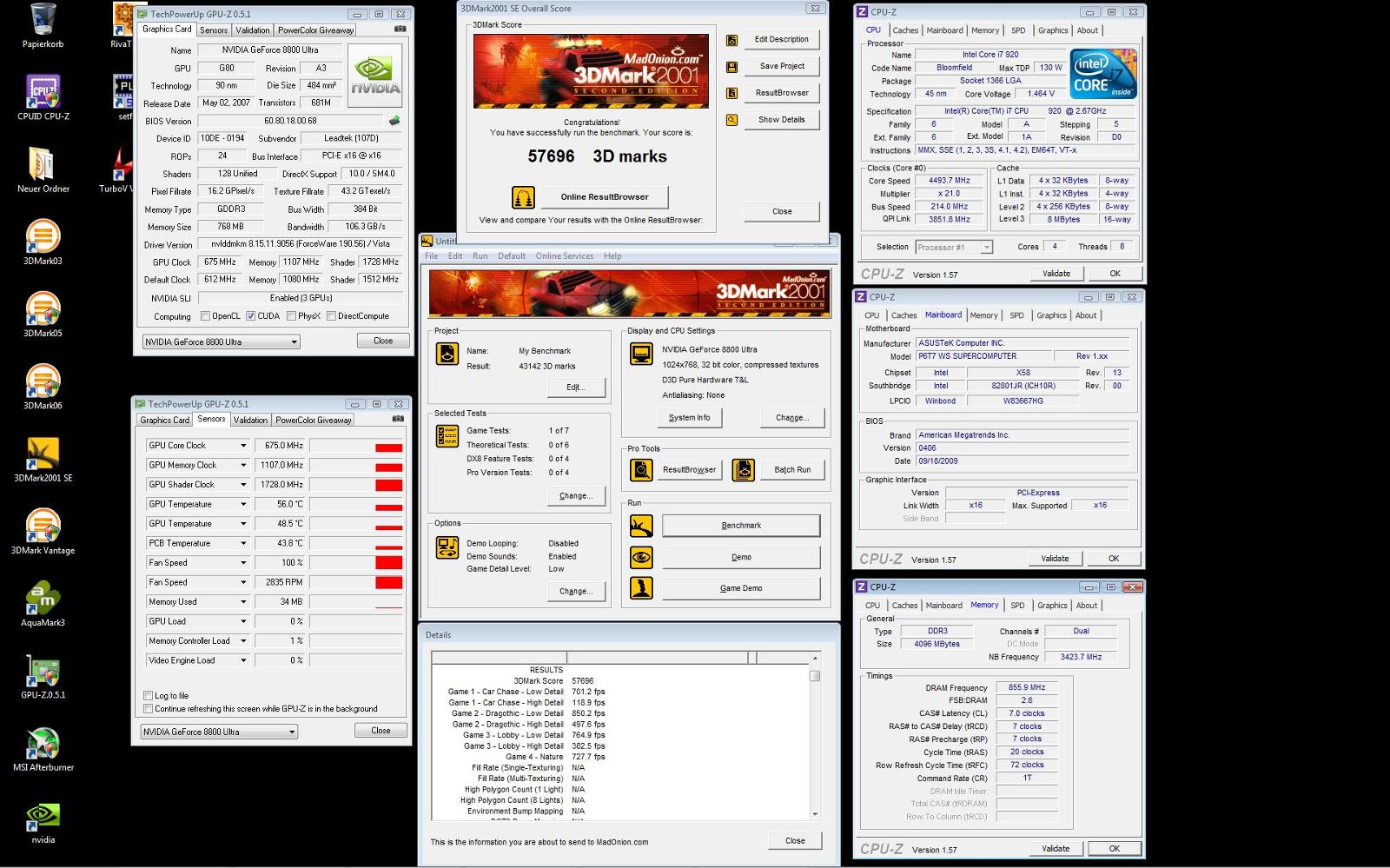
Task: Click the Online ResultBrowser icon
Action: coord(523,197)
